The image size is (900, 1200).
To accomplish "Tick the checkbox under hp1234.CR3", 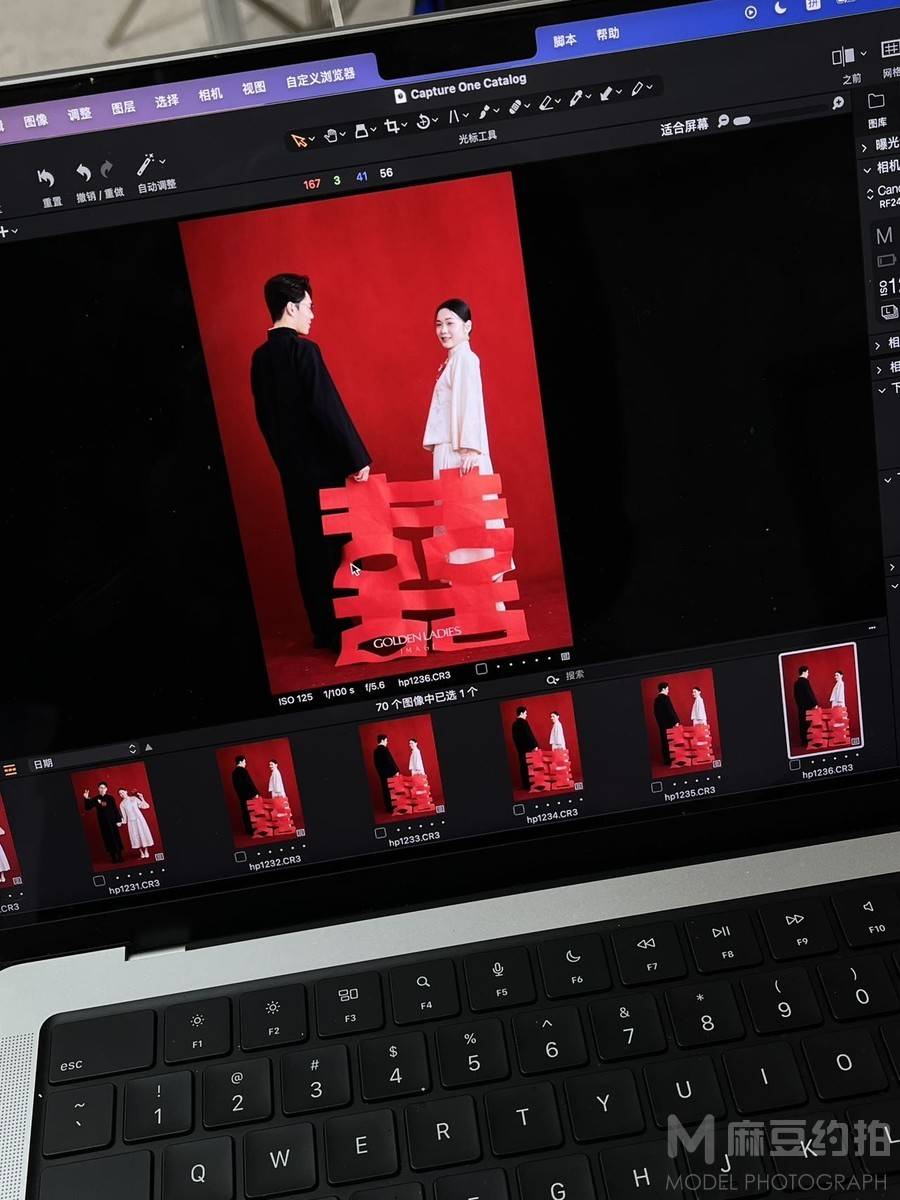I will [521, 809].
